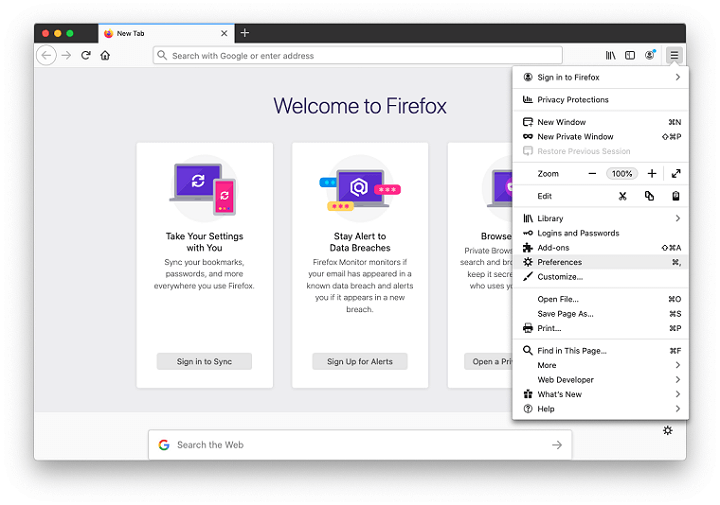
Task: Click the back navigation arrow
Action: [x=46, y=56]
